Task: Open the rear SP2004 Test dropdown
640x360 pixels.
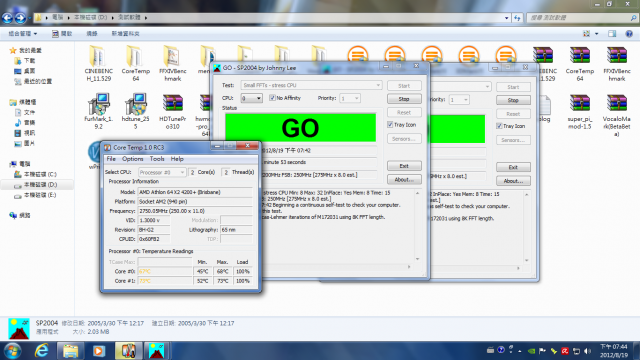Action: 461,87
